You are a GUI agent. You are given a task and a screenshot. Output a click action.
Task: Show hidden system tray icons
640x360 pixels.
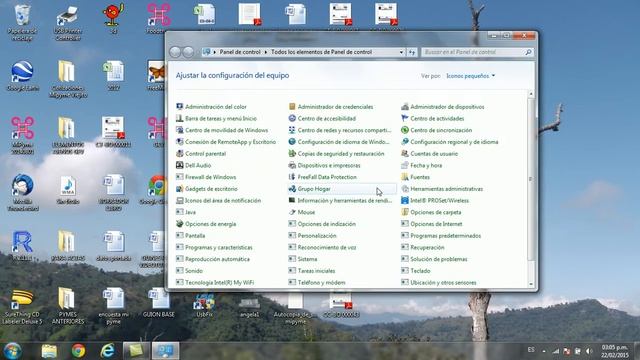(x=544, y=351)
